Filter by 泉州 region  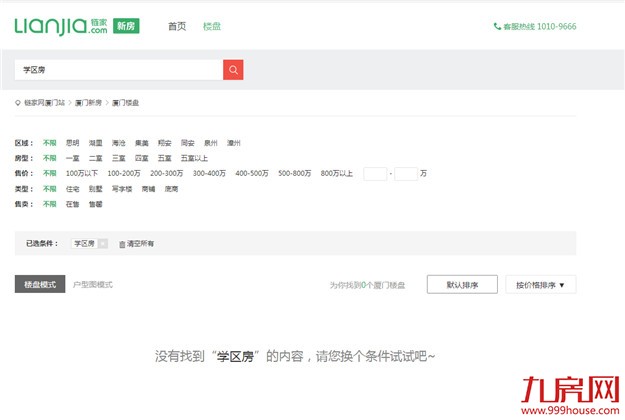211,143
